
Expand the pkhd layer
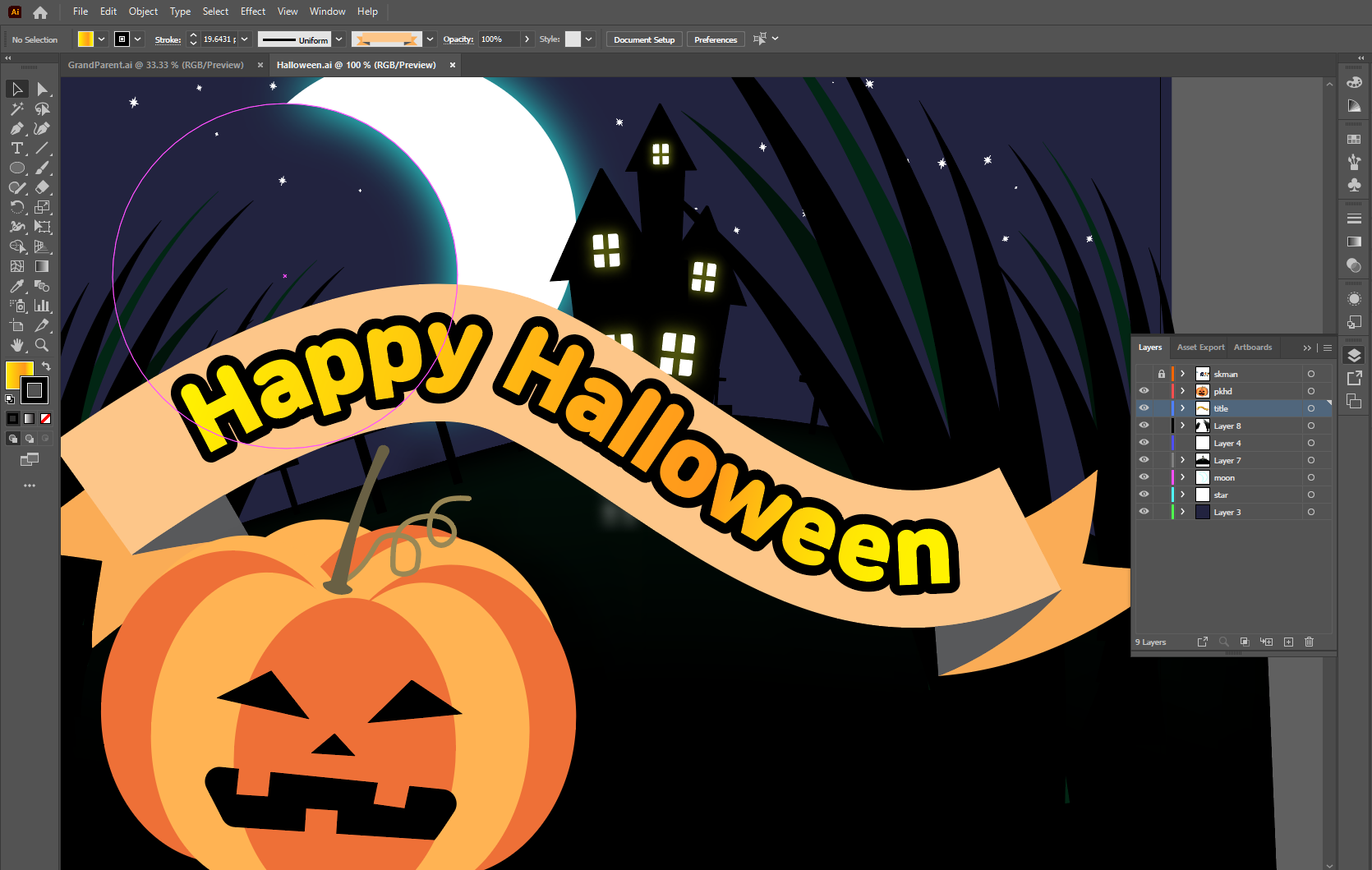pos(1183,391)
